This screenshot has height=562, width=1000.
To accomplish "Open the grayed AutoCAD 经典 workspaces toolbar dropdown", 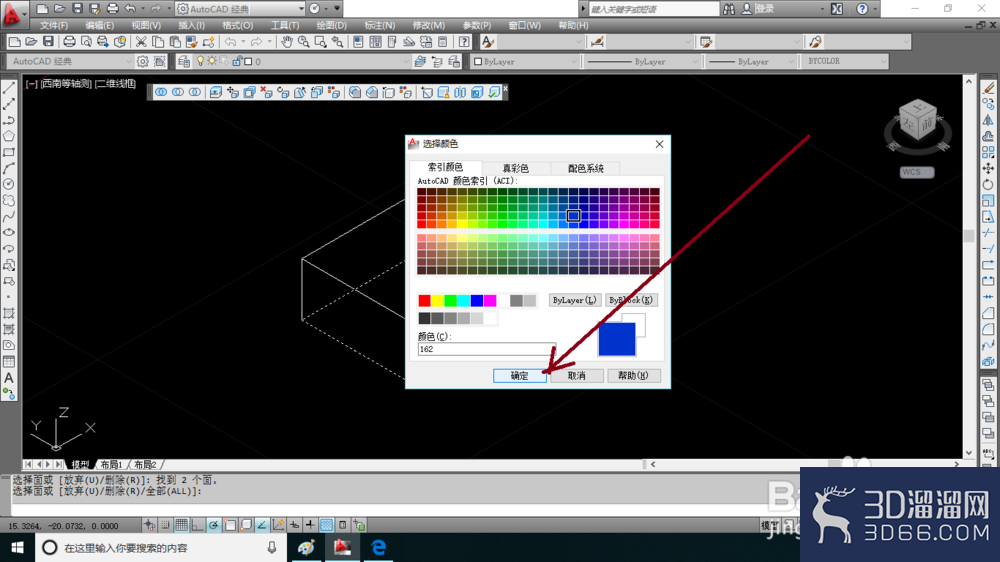I will (x=70, y=62).
